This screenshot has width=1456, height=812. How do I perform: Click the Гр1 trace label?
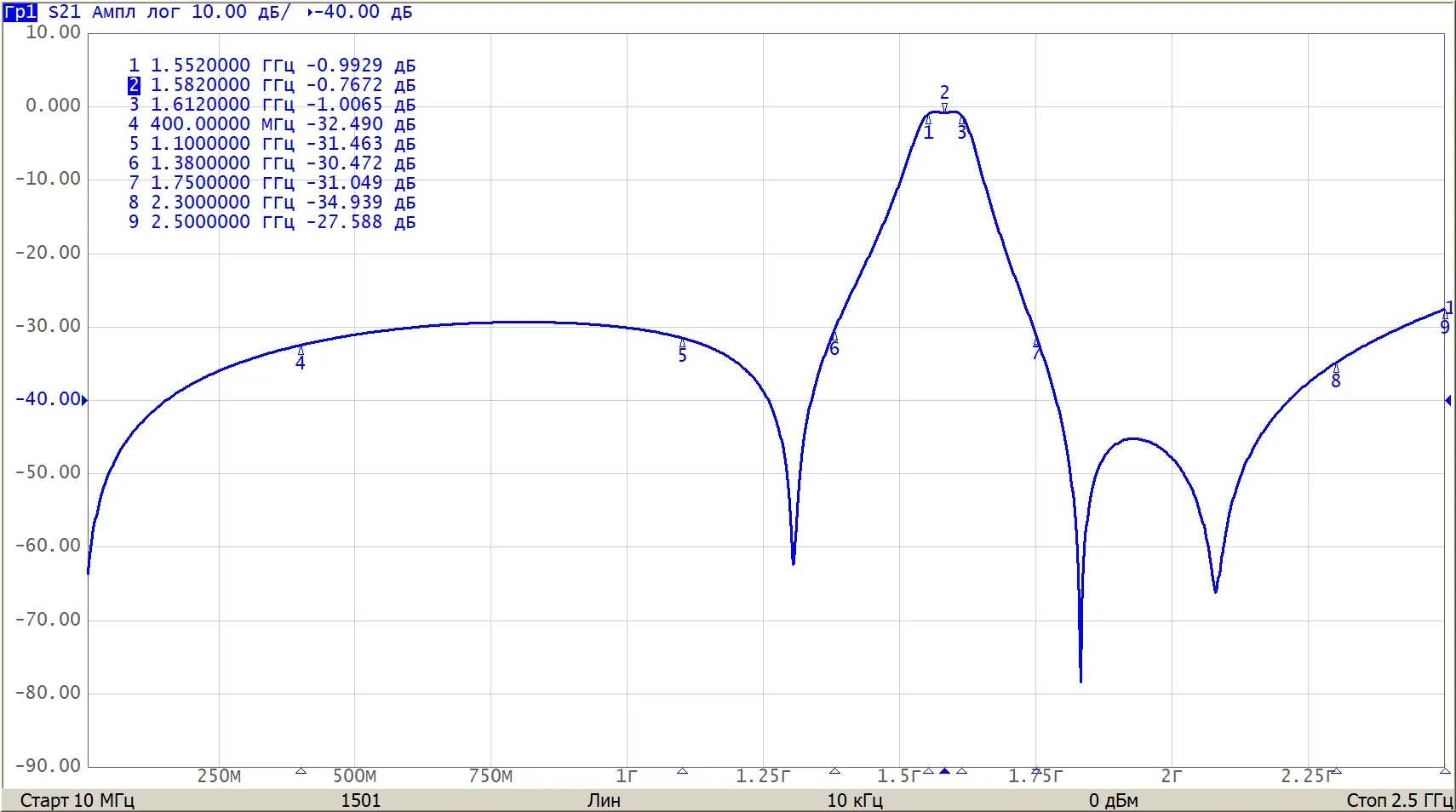(20, 12)
